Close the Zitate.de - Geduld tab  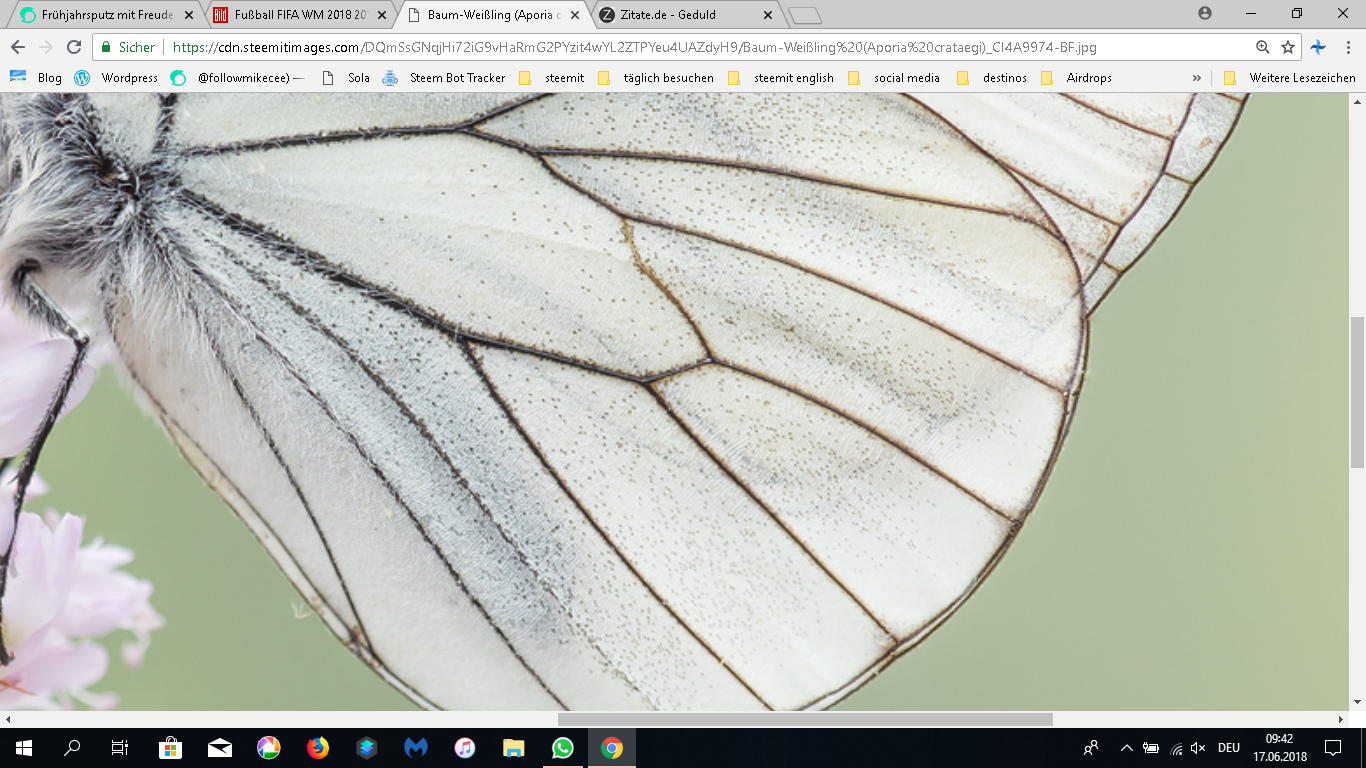click(x=768, y=15)
